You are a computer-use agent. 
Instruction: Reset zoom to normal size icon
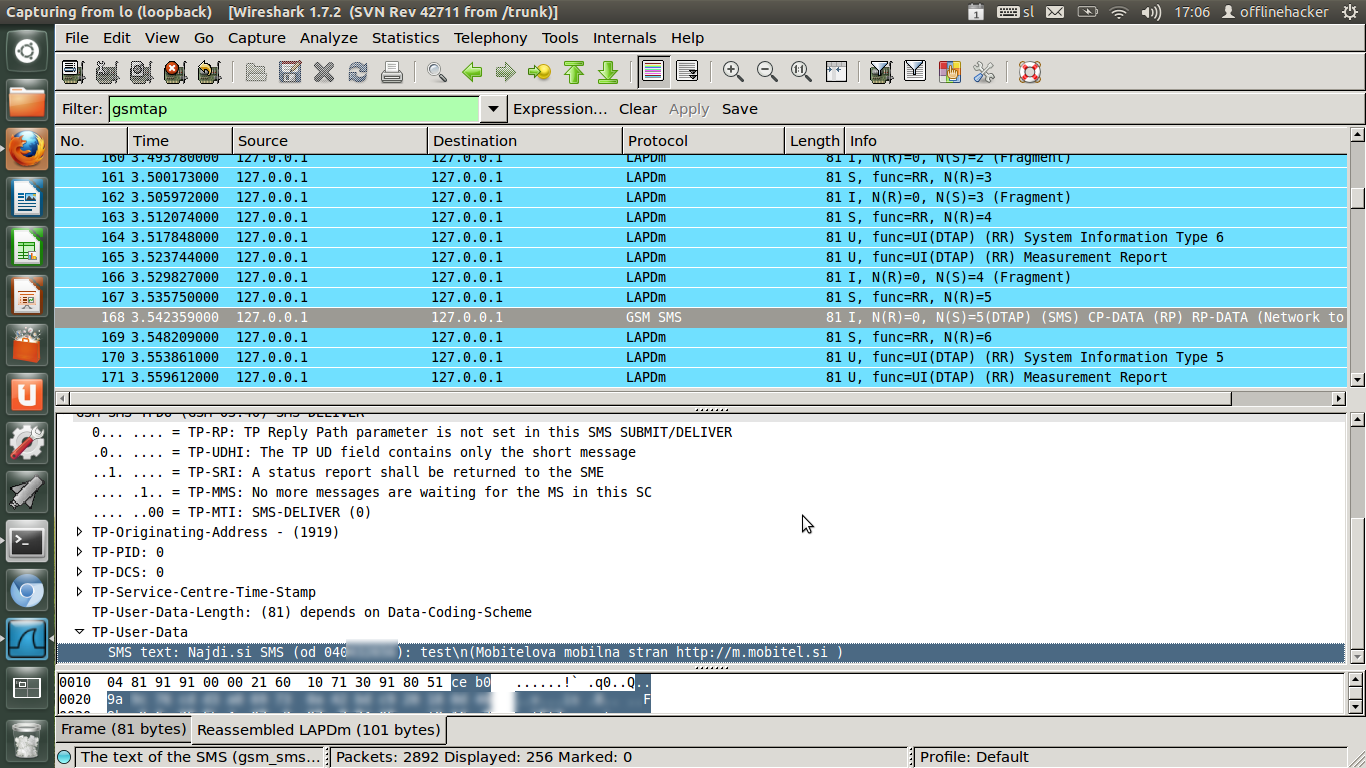coord(801,72)
